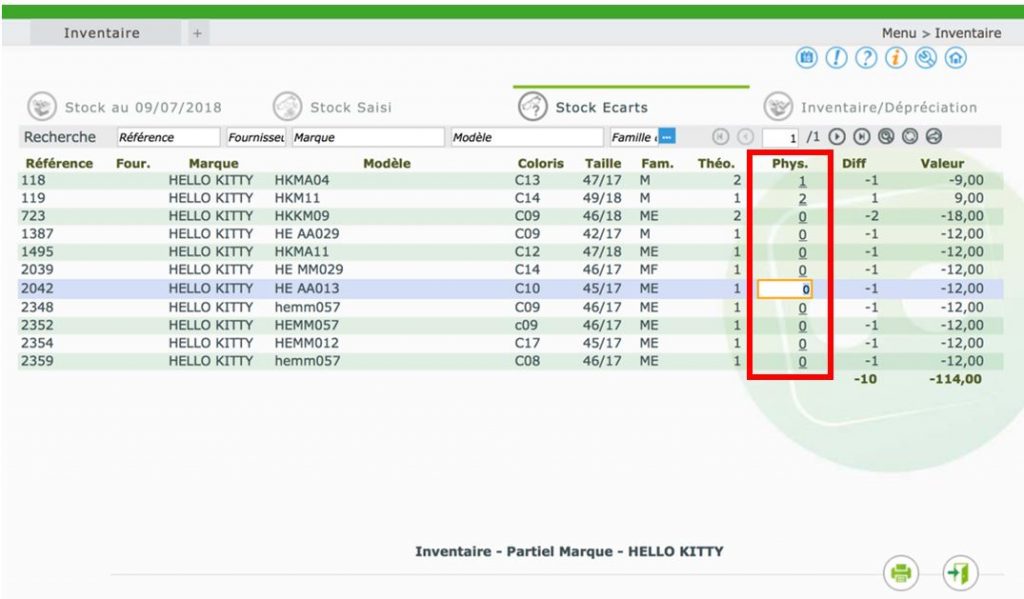Go to previous page of results
The height and width of the screenshot is (599, 1024).
click(x=745, y=137)
